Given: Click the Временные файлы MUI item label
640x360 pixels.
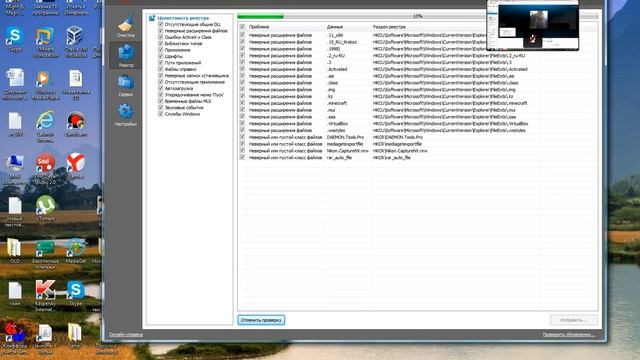Looking at the screenshot, I should click(x=188, y=101).
